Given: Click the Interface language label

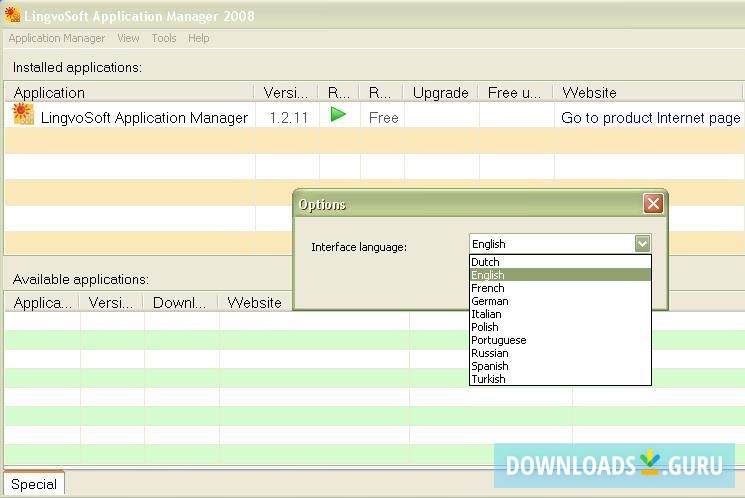Looking at the screenshot, I should tap(359, 247).
